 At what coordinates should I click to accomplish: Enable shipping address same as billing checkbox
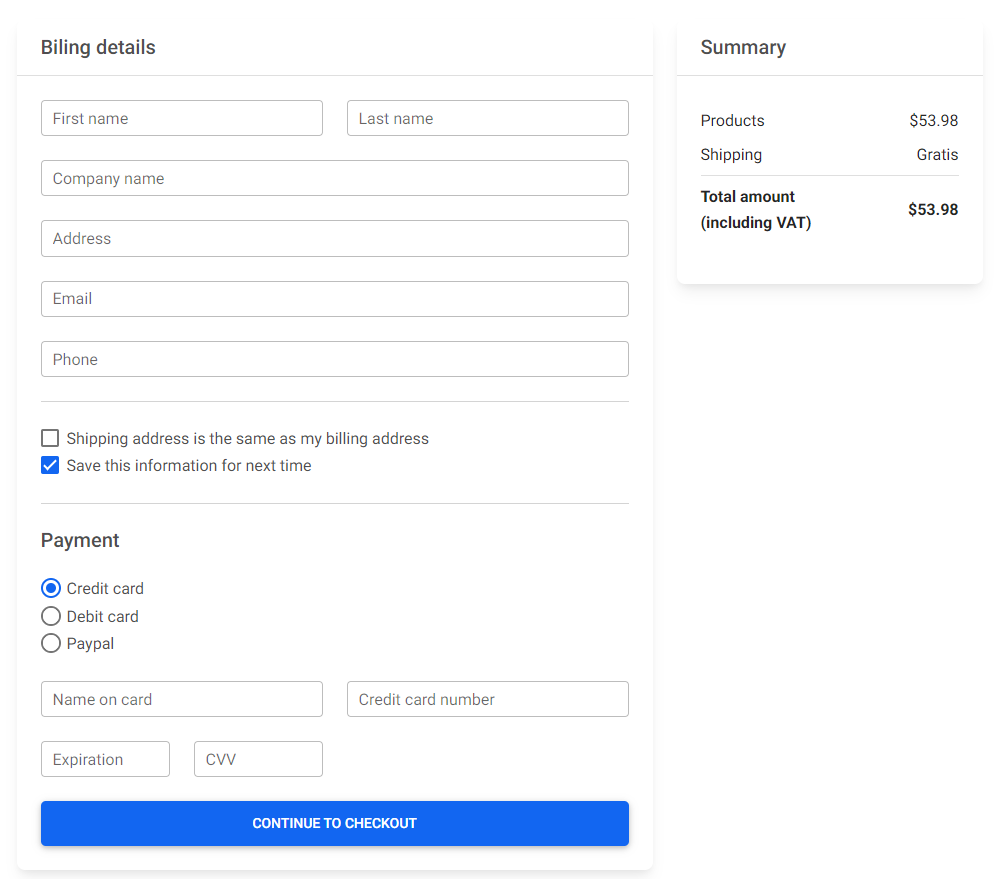pyautogui.click(x=50, y=438)
